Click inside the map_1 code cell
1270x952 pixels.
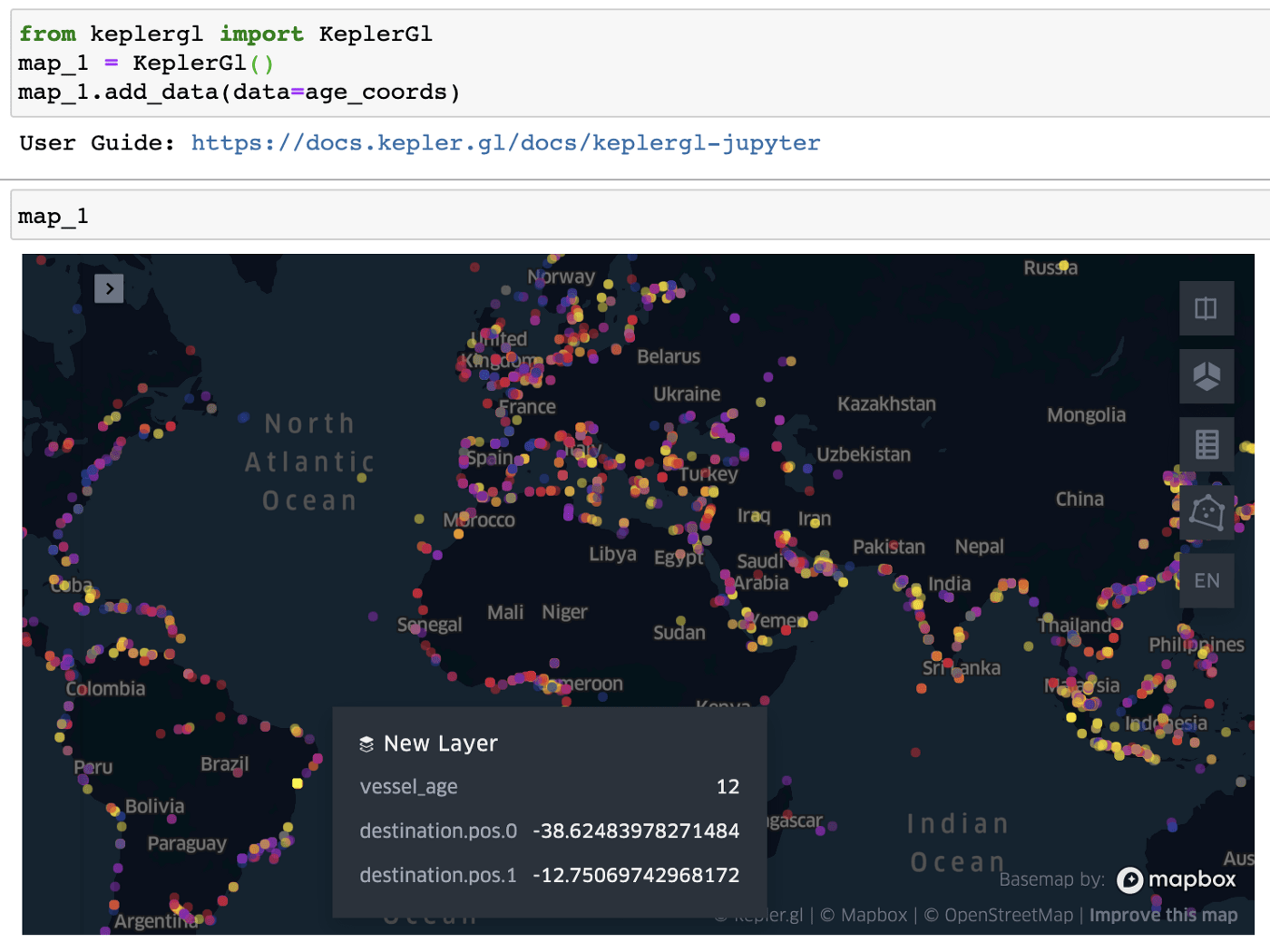[640, 216]
